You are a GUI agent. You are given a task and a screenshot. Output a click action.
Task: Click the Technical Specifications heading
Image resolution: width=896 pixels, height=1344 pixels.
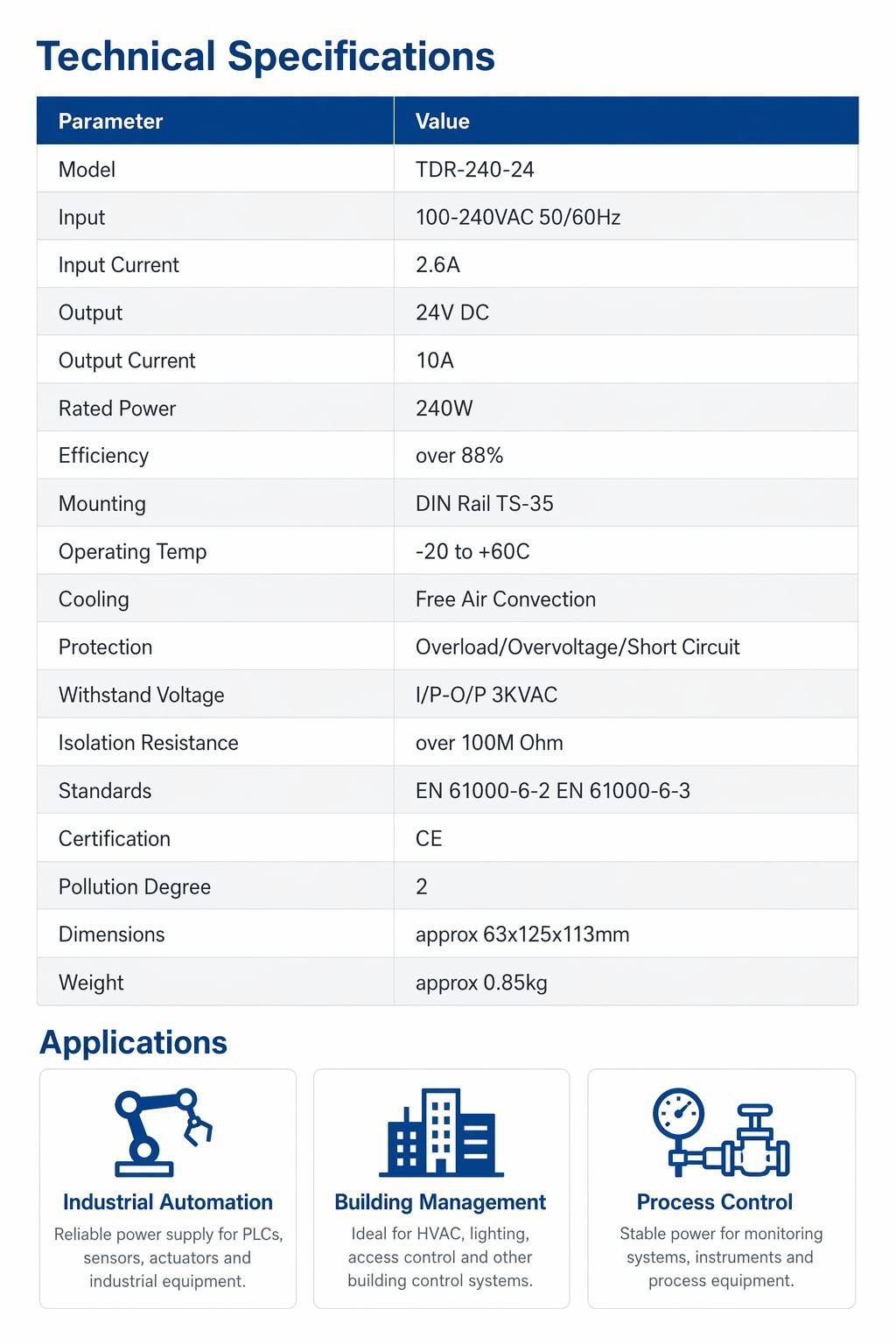click(266, 56)
